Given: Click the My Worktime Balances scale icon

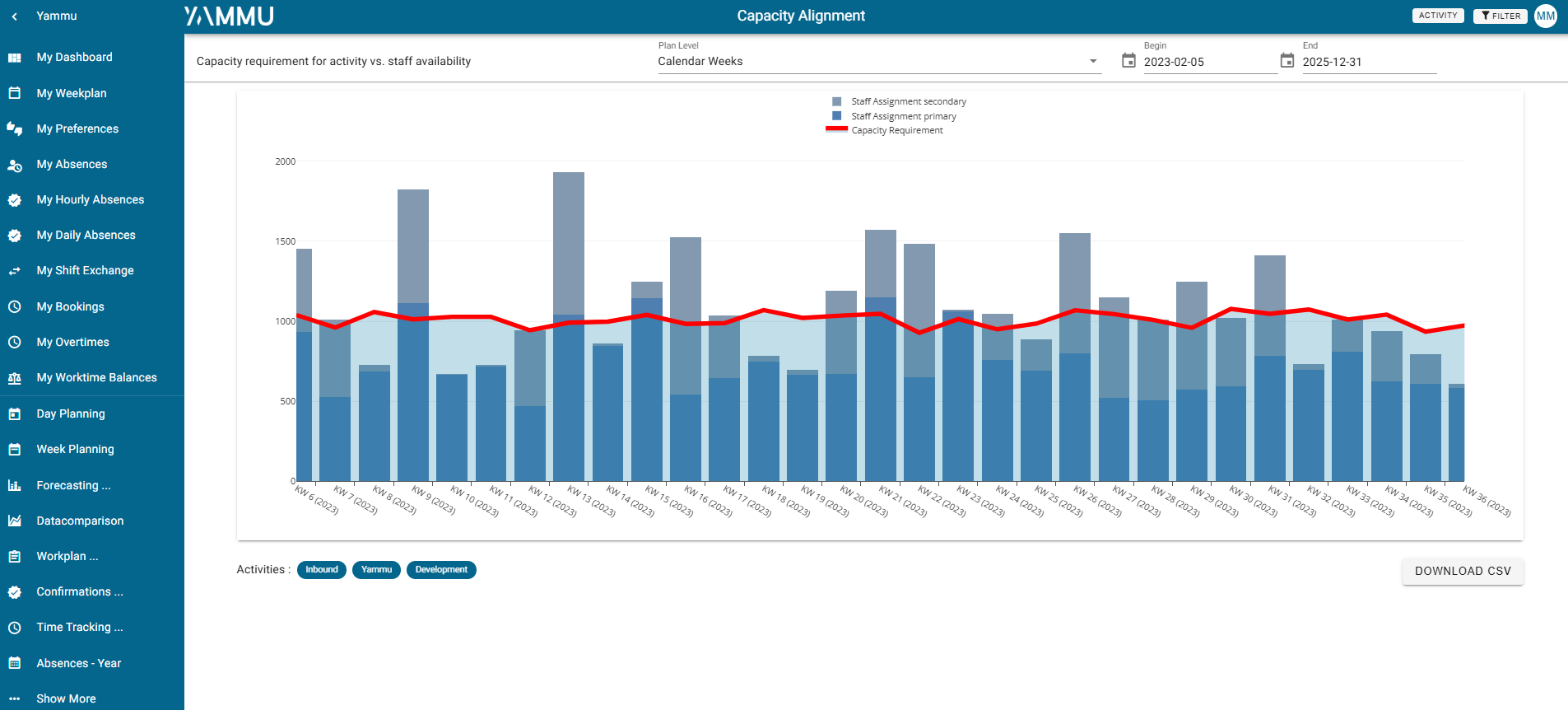Looking at the screenshot, I should coord(15,378).
